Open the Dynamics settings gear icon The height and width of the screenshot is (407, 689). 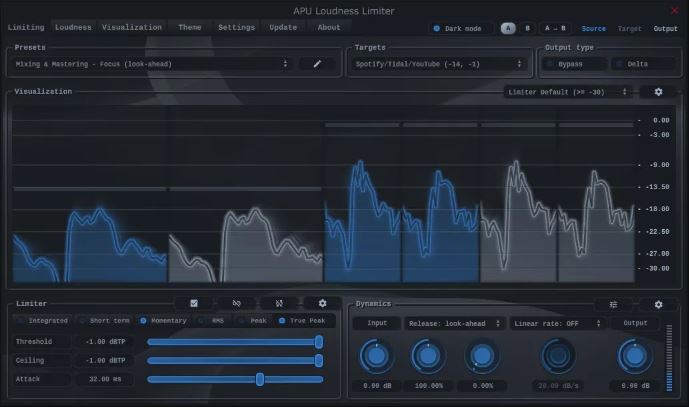pos(658,304)
